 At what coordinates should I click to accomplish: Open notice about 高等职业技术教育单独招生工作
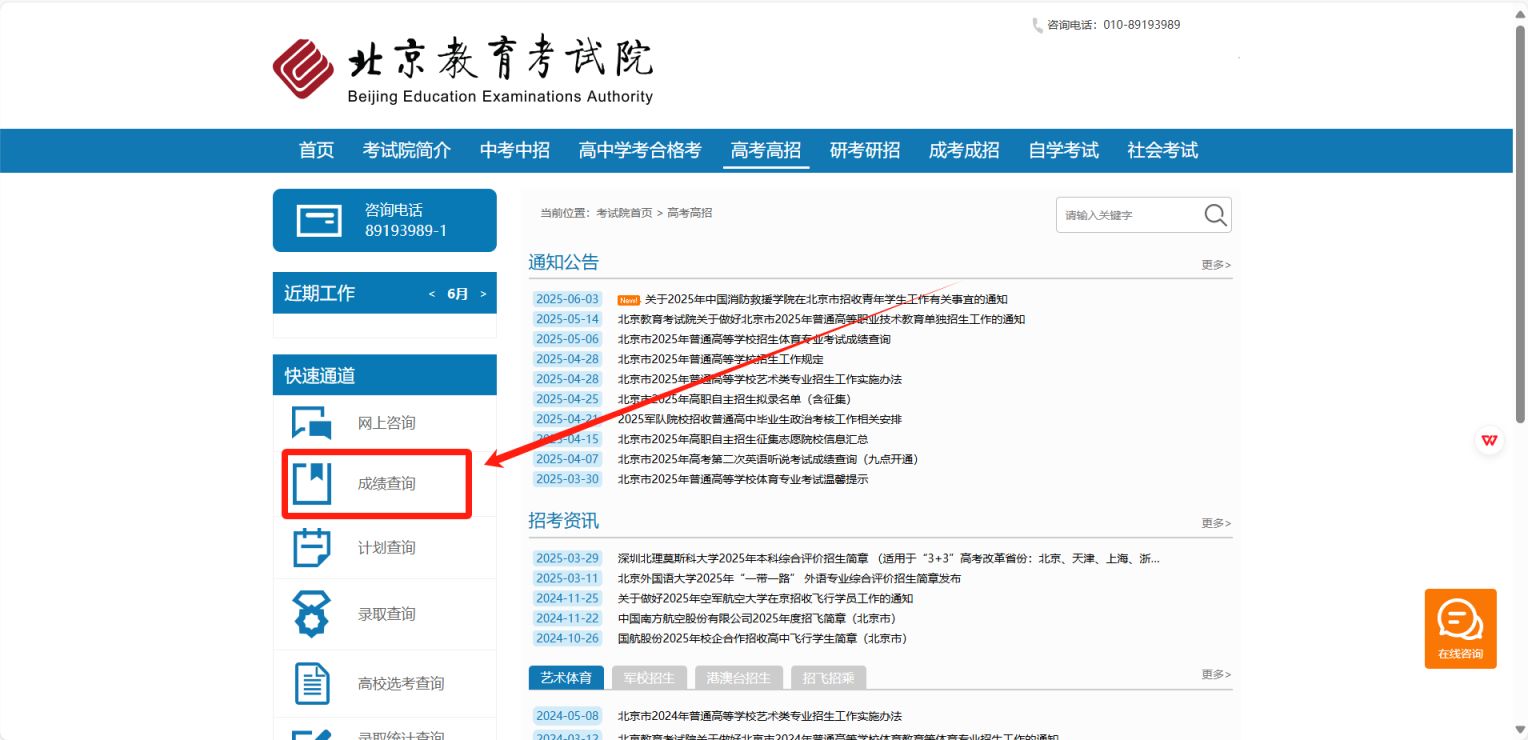coord(821,319)
